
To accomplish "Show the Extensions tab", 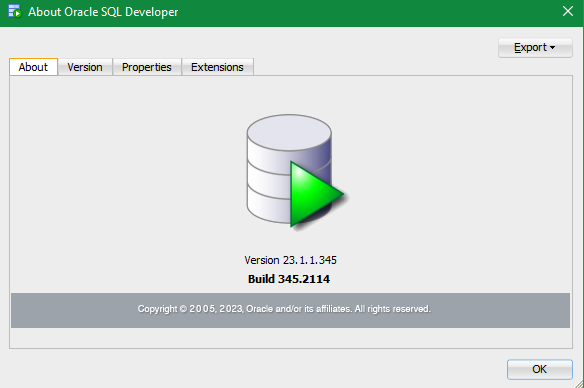I will click(x=217, y=67).
